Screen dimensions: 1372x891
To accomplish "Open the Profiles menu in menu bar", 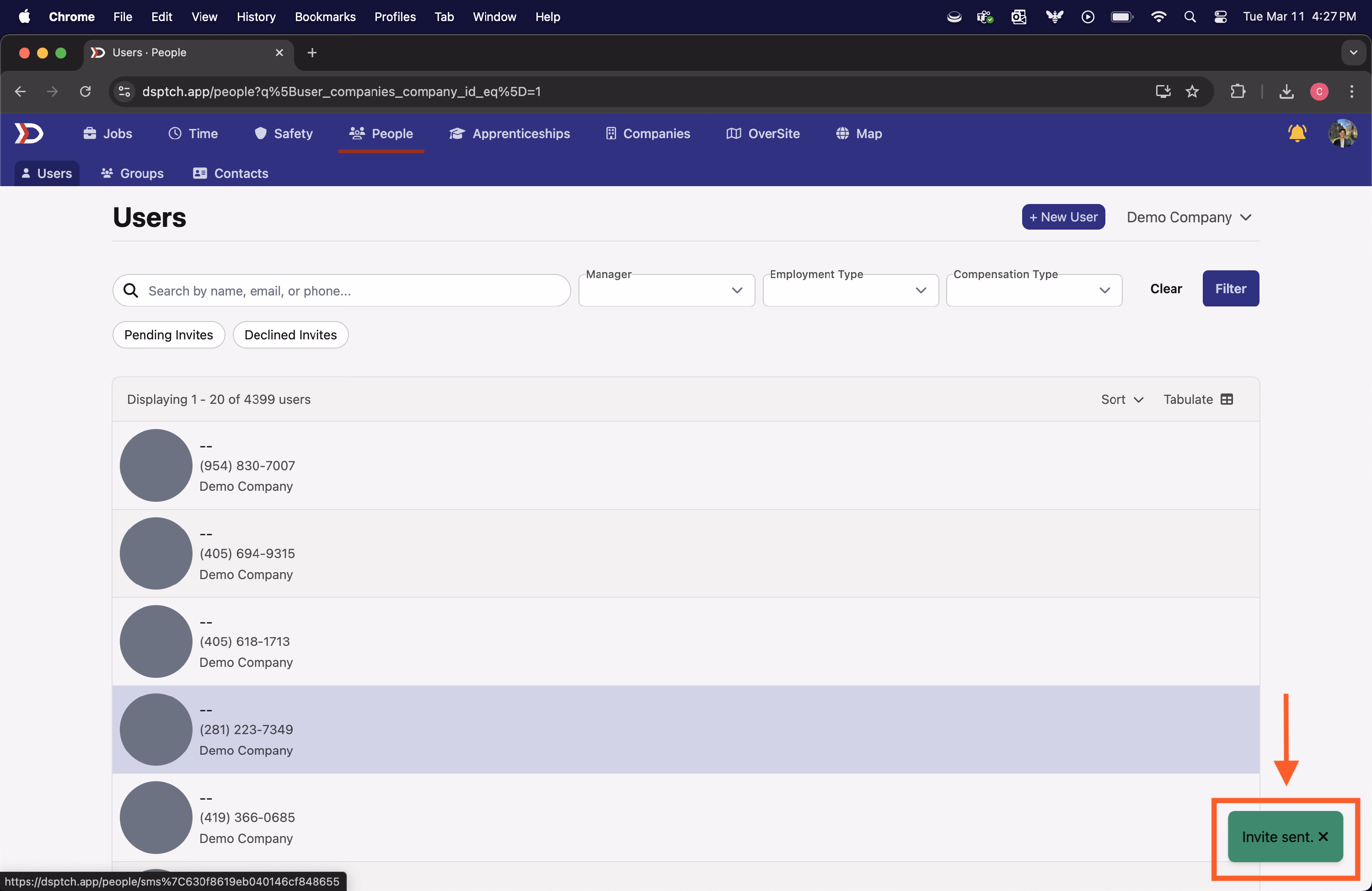I will [395, 17].
